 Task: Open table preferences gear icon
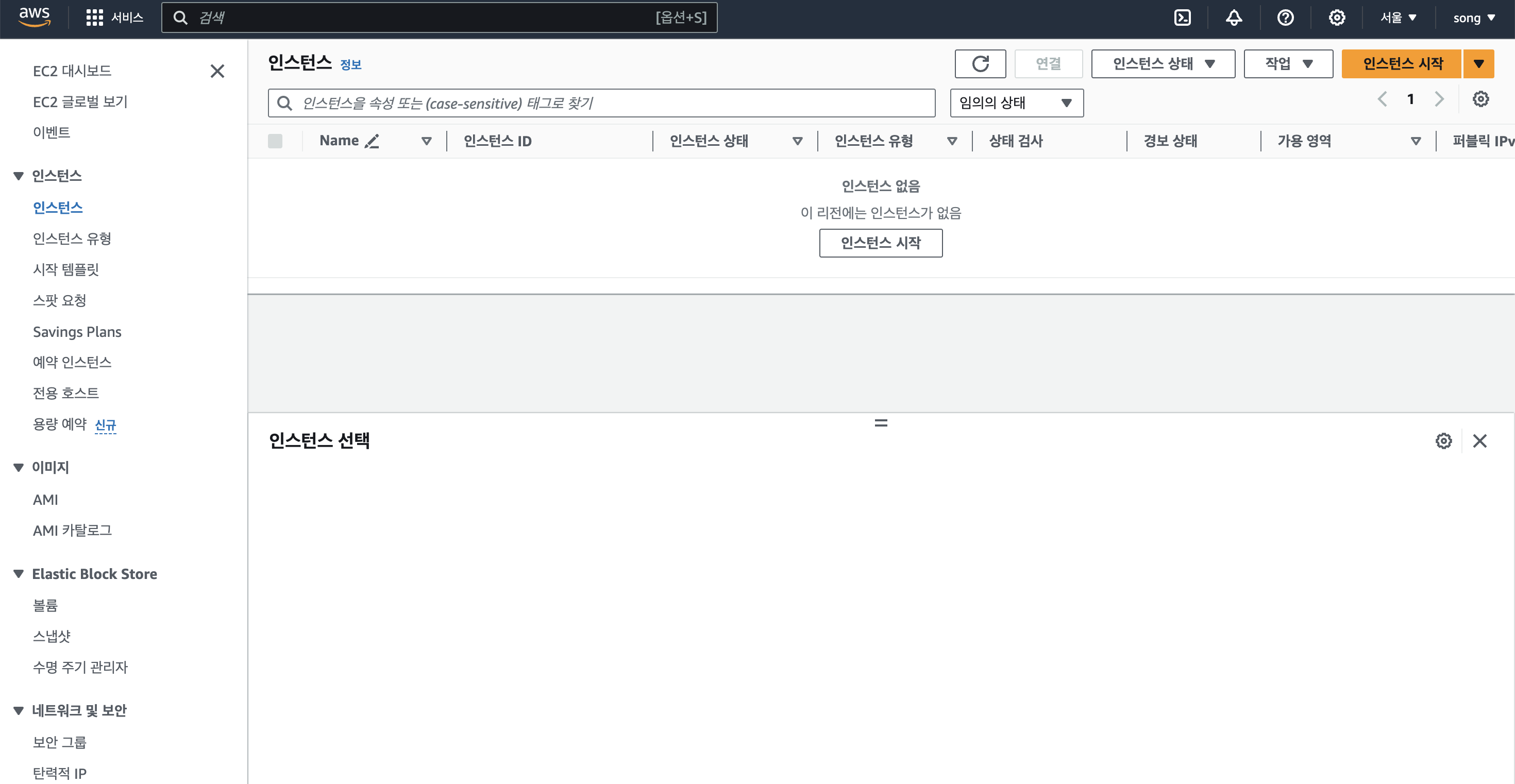1480,99
